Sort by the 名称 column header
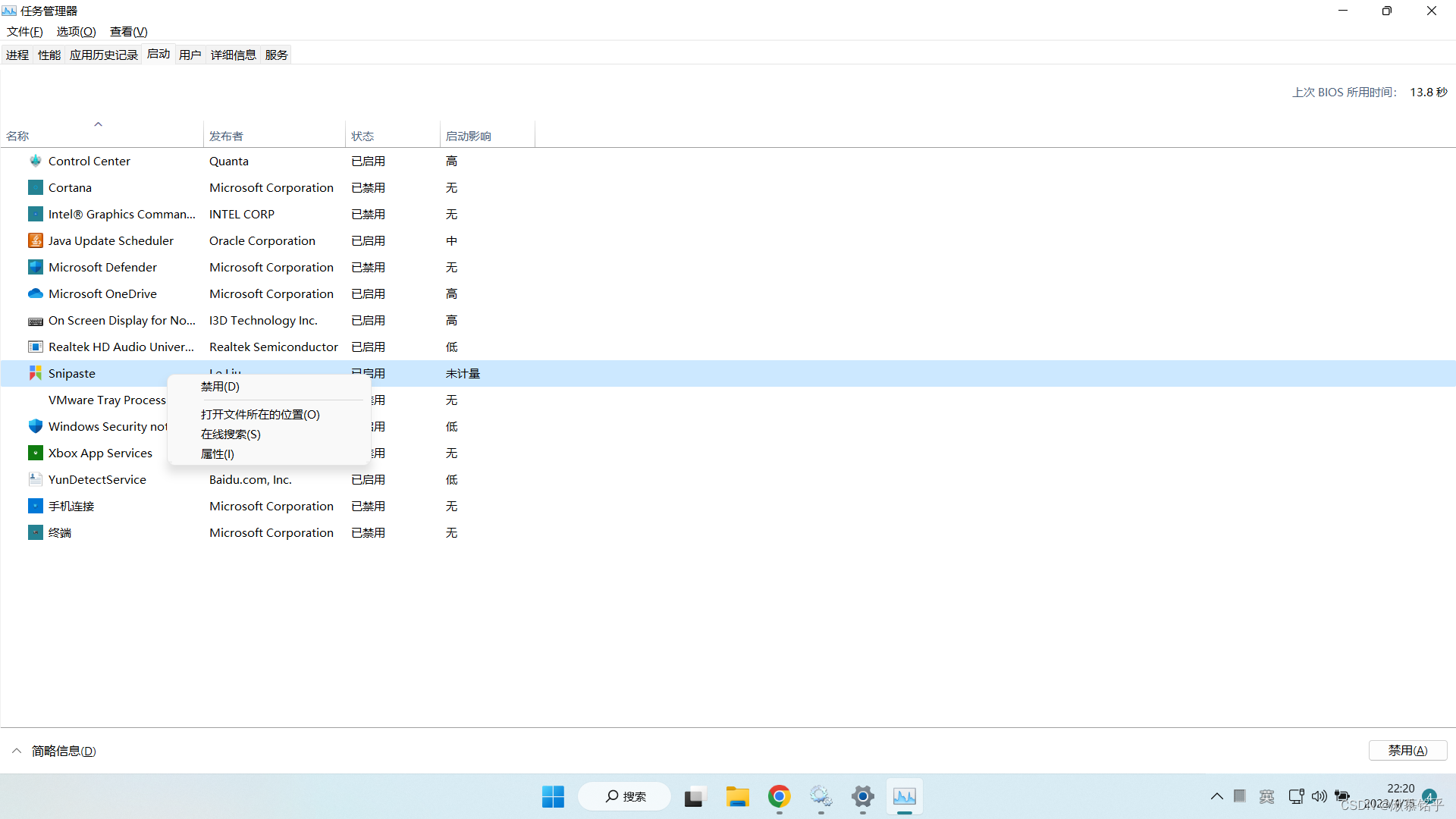 [18, 136]
